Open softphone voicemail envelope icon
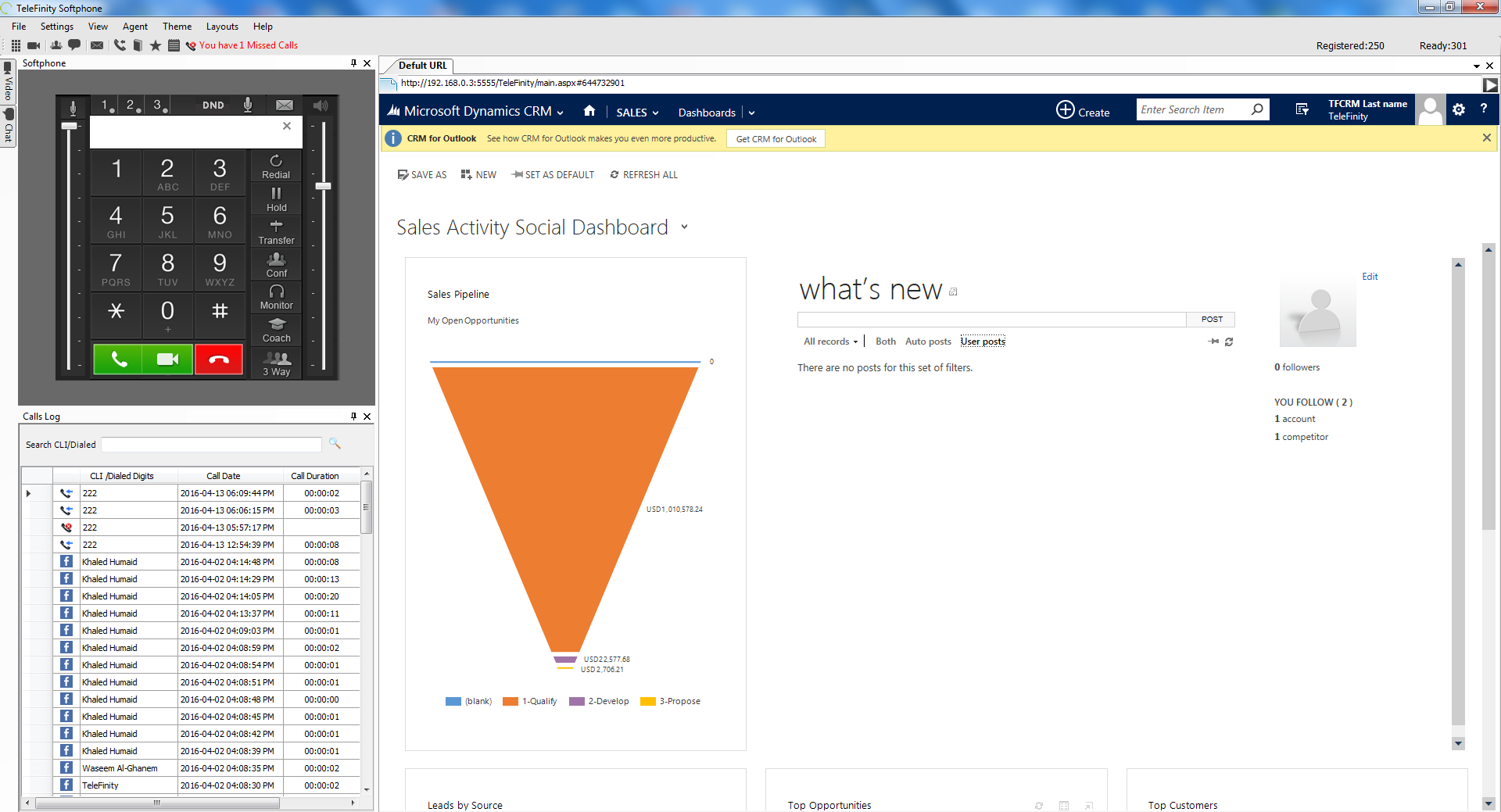Screen dimensions: 1501x812 (x=285, y=105)
